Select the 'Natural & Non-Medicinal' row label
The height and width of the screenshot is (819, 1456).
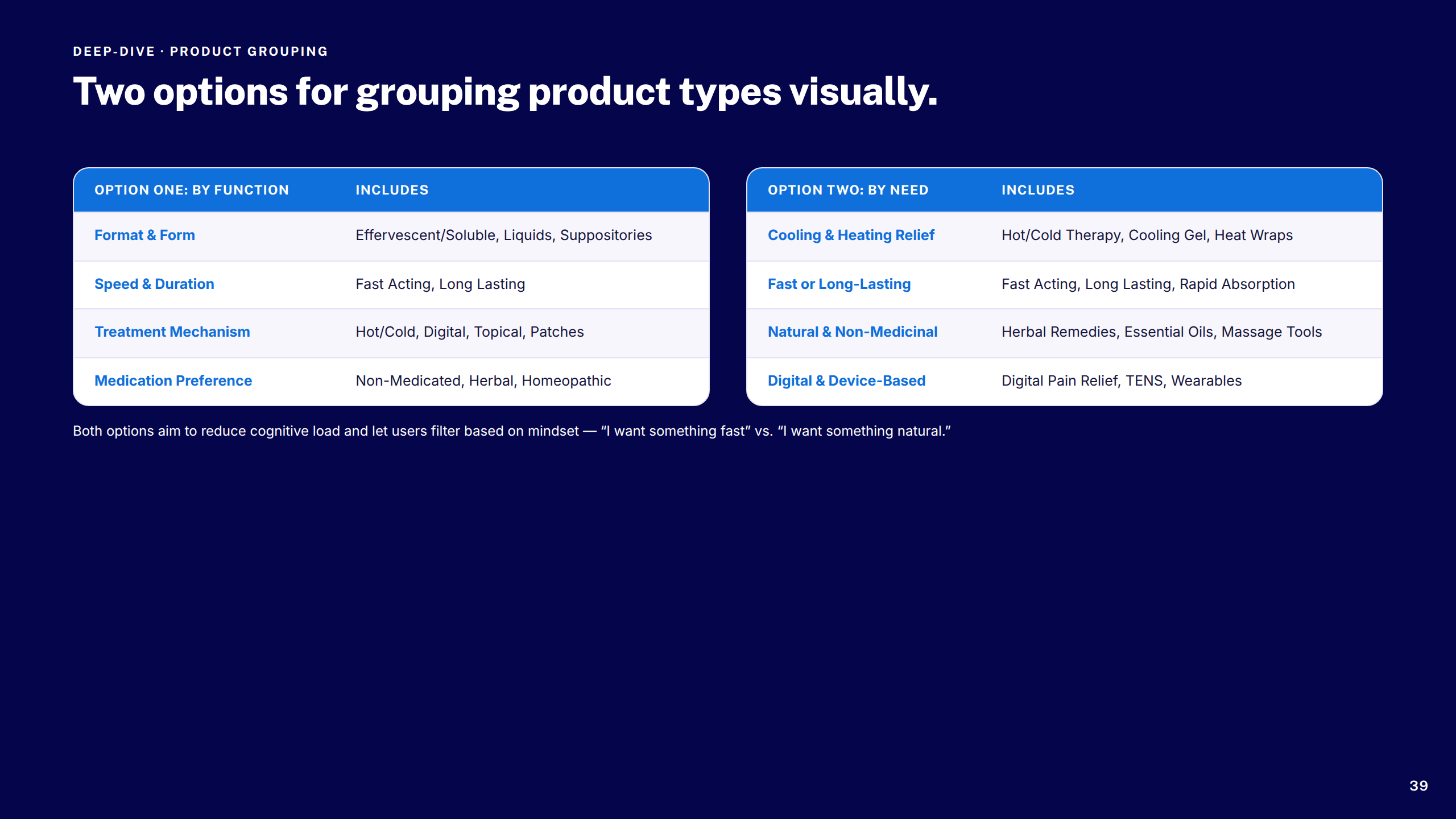[x=853, y=332]
